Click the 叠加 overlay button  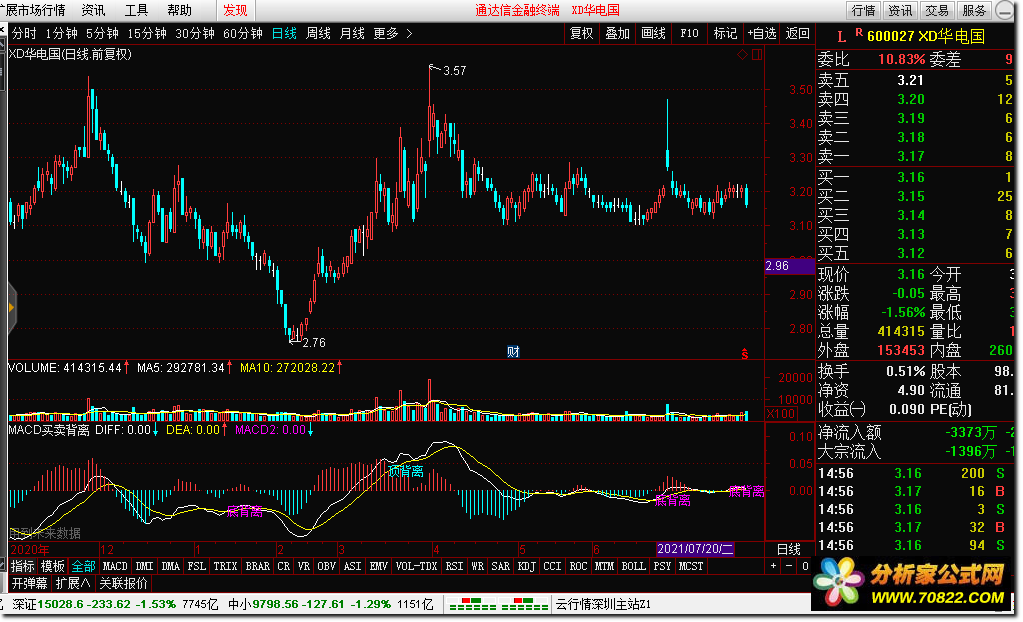[617, 33]
